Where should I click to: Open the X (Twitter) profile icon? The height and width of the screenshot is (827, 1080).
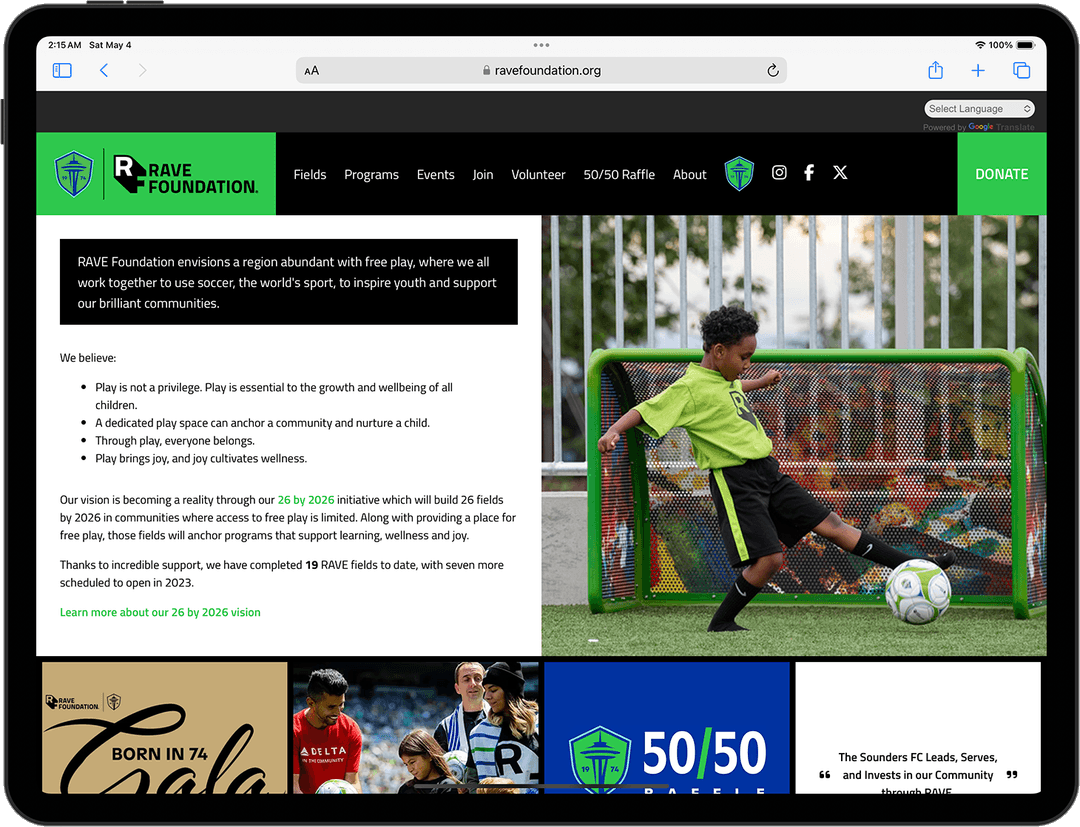pos(840,173)
